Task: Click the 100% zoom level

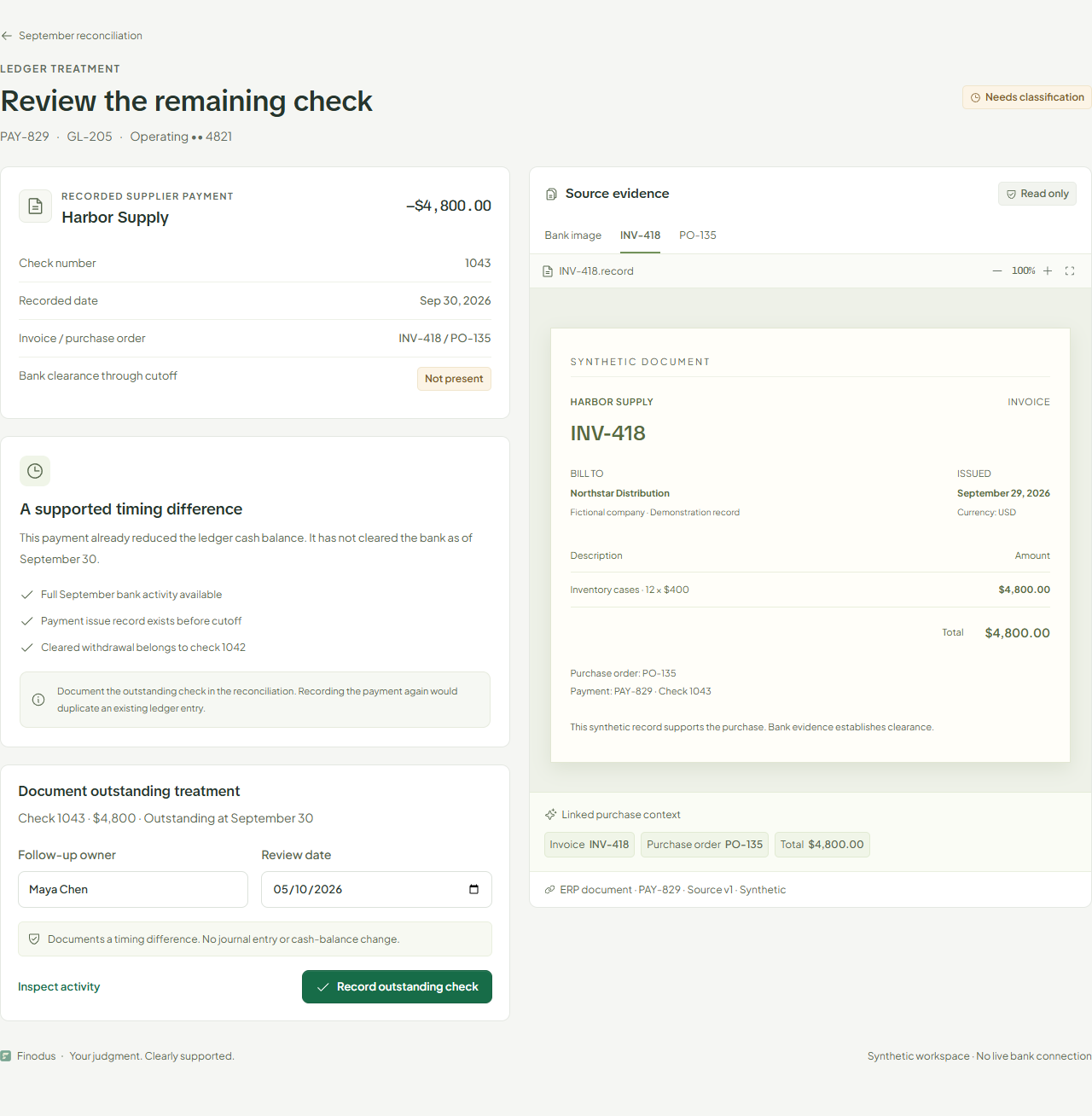Action: [x=1024, y=270]
